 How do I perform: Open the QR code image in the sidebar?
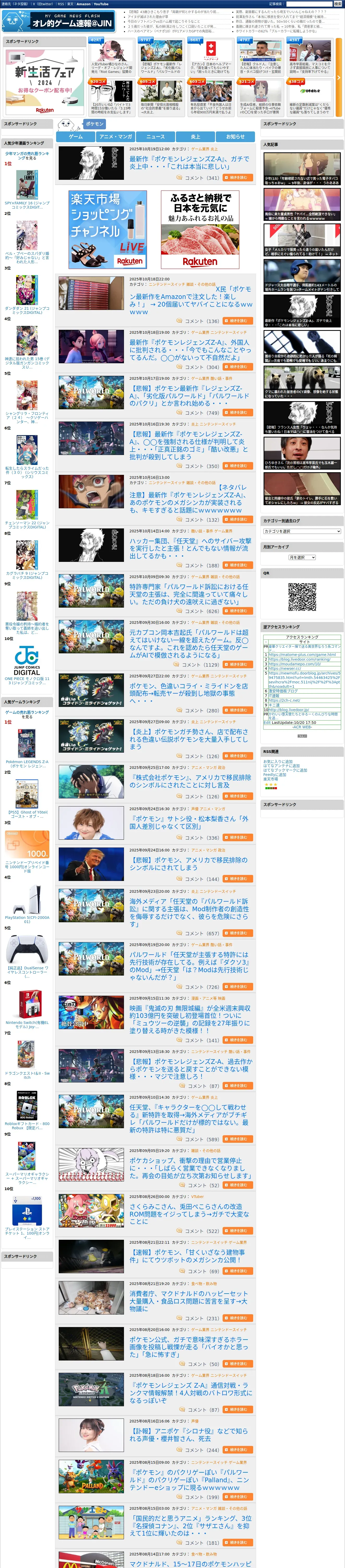302,597
